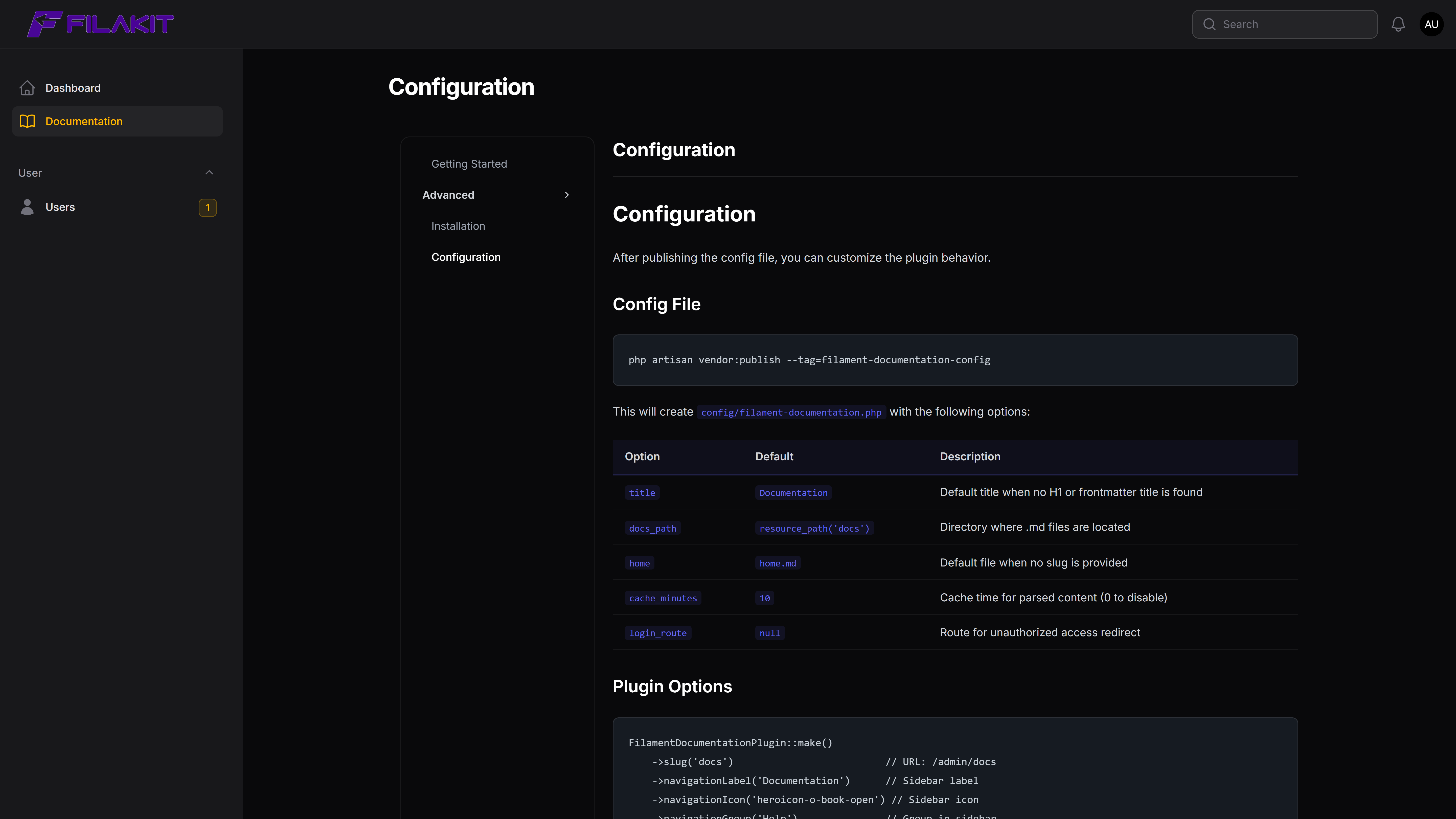Click the Plugin Options heading
1456x819 pixels.
coord(672,687)
